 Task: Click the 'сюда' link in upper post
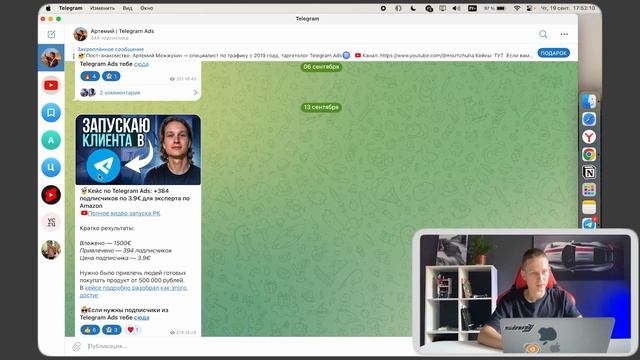(x=141, y=64)
